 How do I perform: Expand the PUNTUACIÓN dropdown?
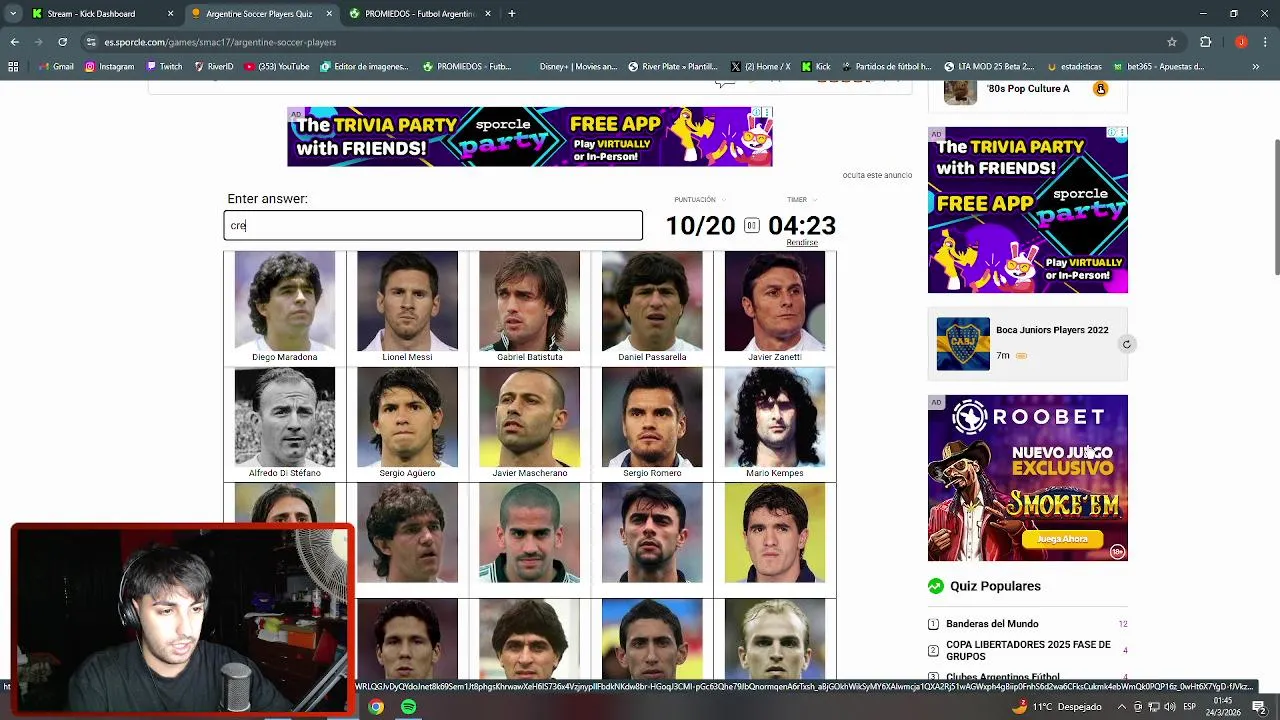click(700, 200)
